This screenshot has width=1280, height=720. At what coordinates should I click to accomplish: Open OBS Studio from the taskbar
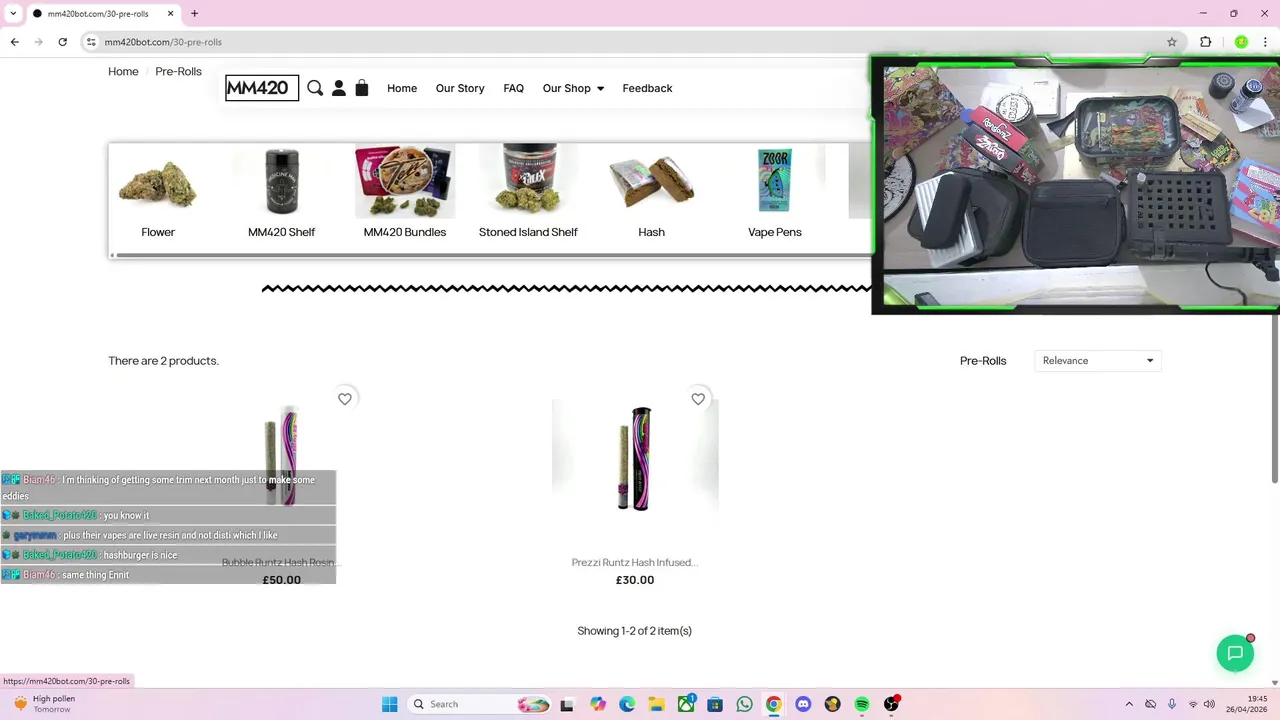click(891, 704)
